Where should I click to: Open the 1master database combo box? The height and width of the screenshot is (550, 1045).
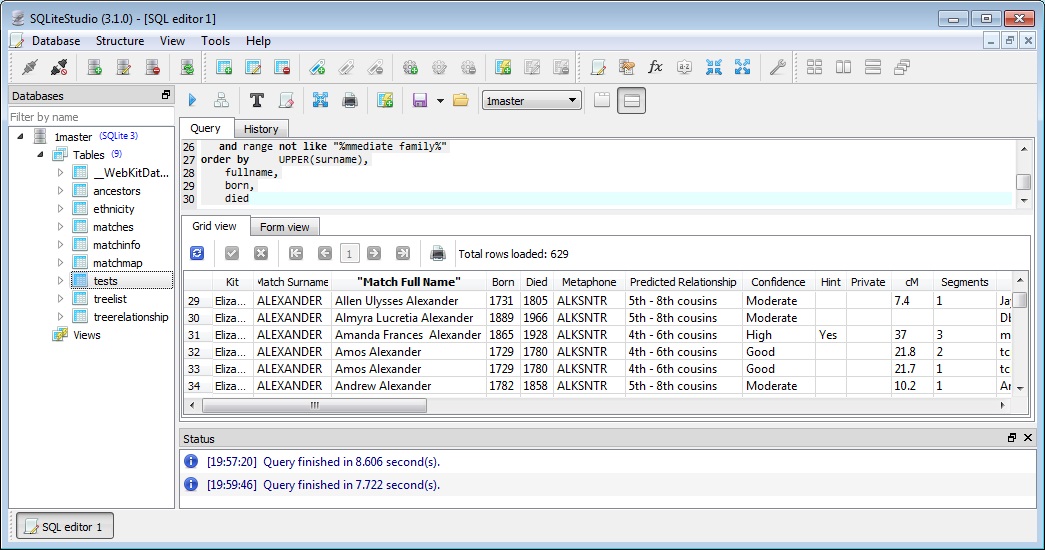(x=531, y=101)
